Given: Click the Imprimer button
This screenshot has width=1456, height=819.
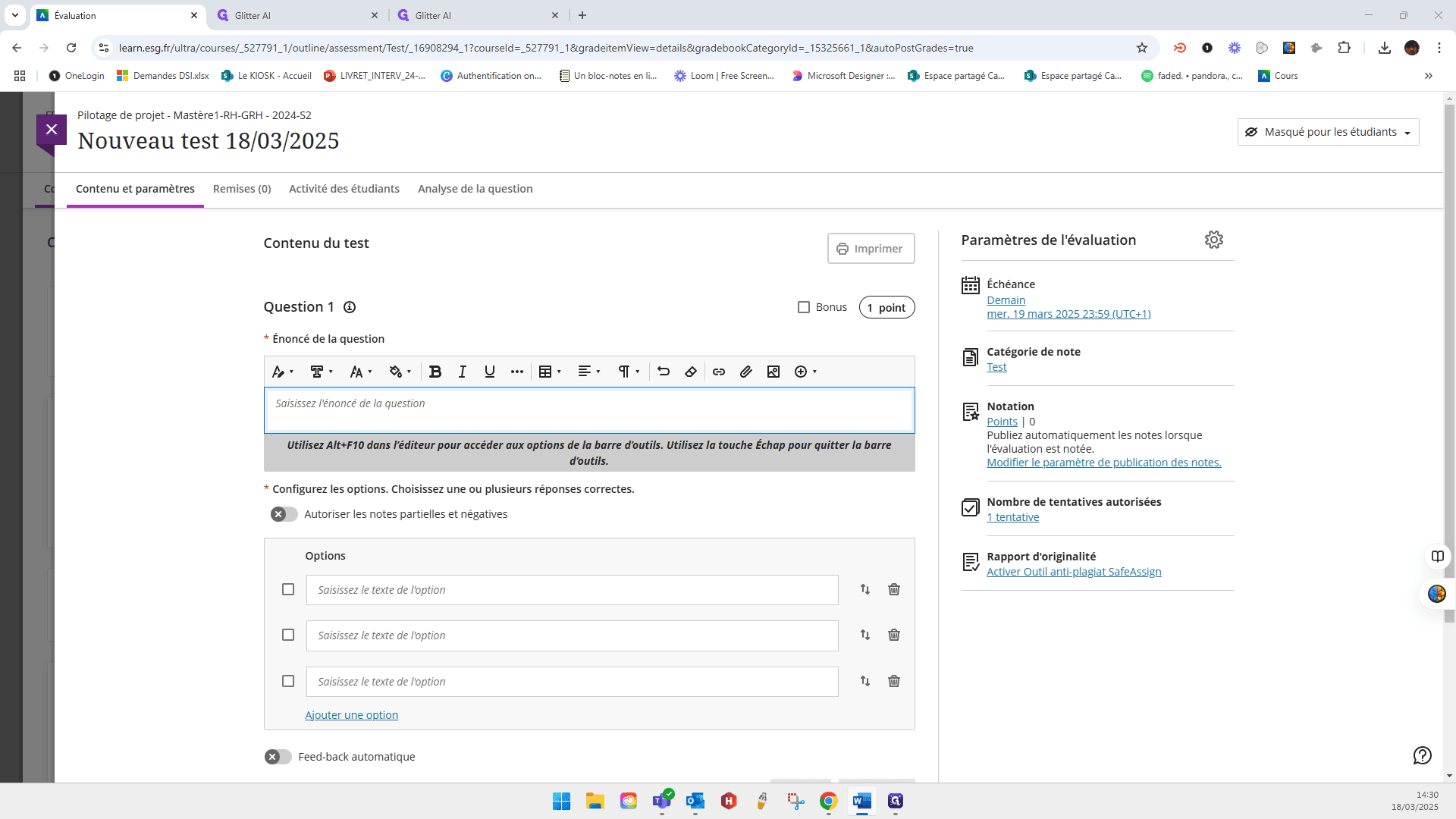Looking at the screenshot, I should click(x=871, y=249).
